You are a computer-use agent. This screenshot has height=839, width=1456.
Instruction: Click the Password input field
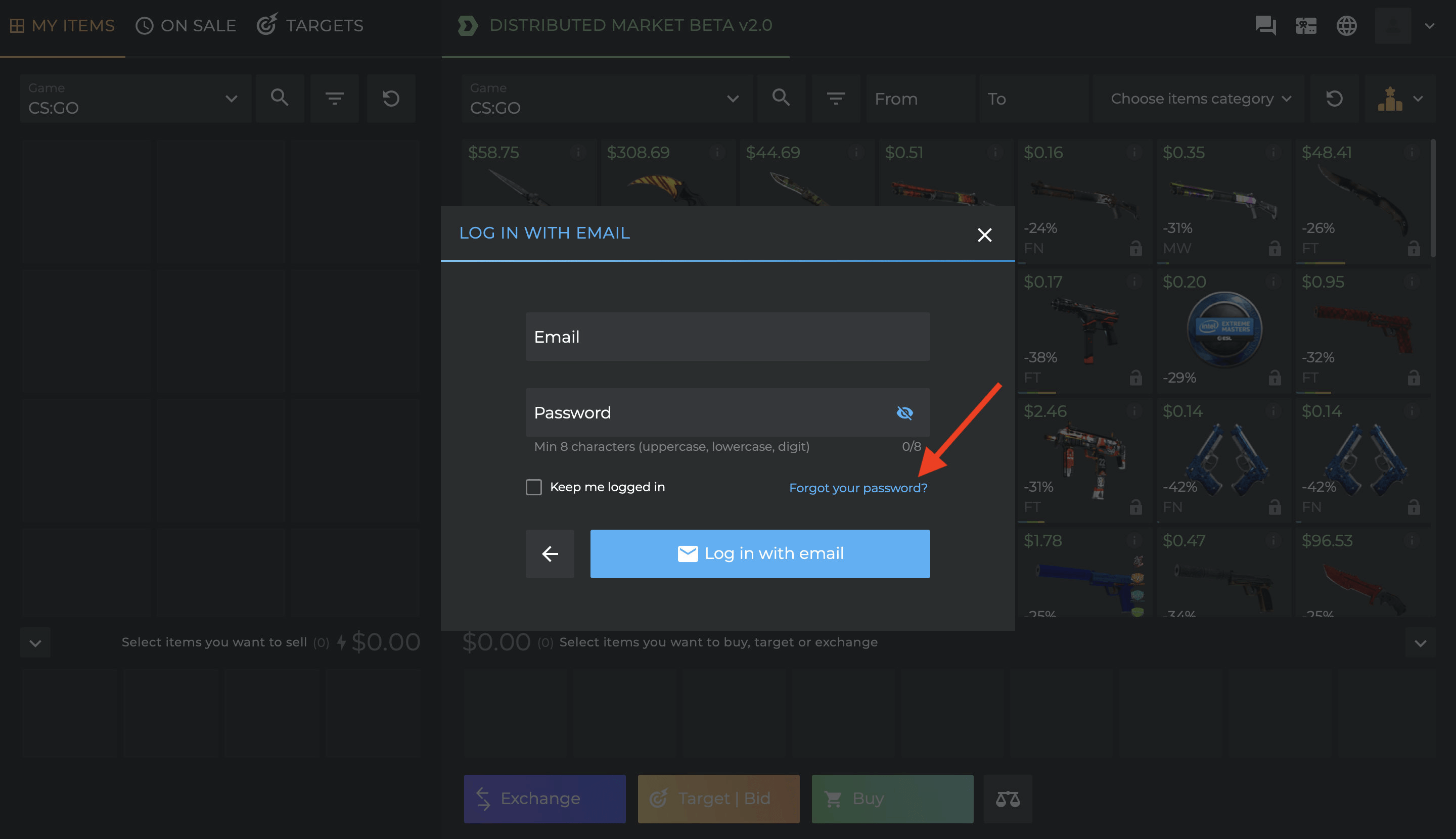[727, 412]
